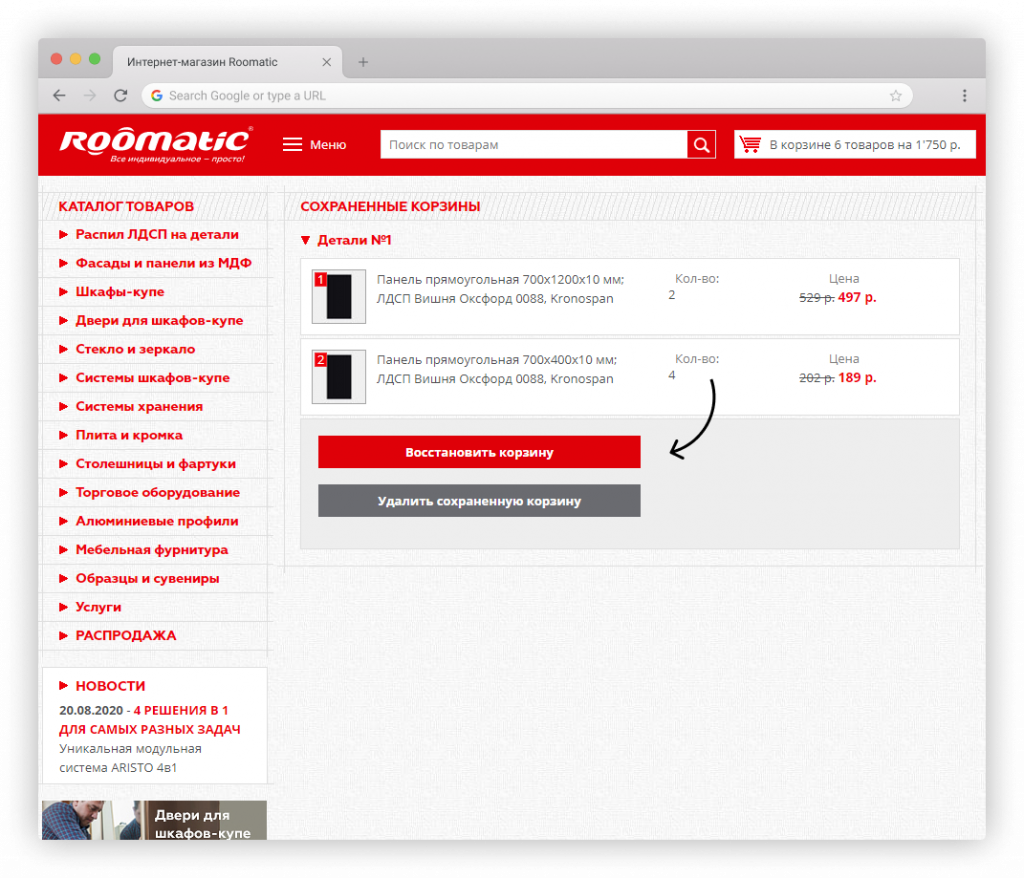The height and width of the screenshot is (878, 1024).
Task: Open the hamburger Меню icon
Action: (292, 145)
